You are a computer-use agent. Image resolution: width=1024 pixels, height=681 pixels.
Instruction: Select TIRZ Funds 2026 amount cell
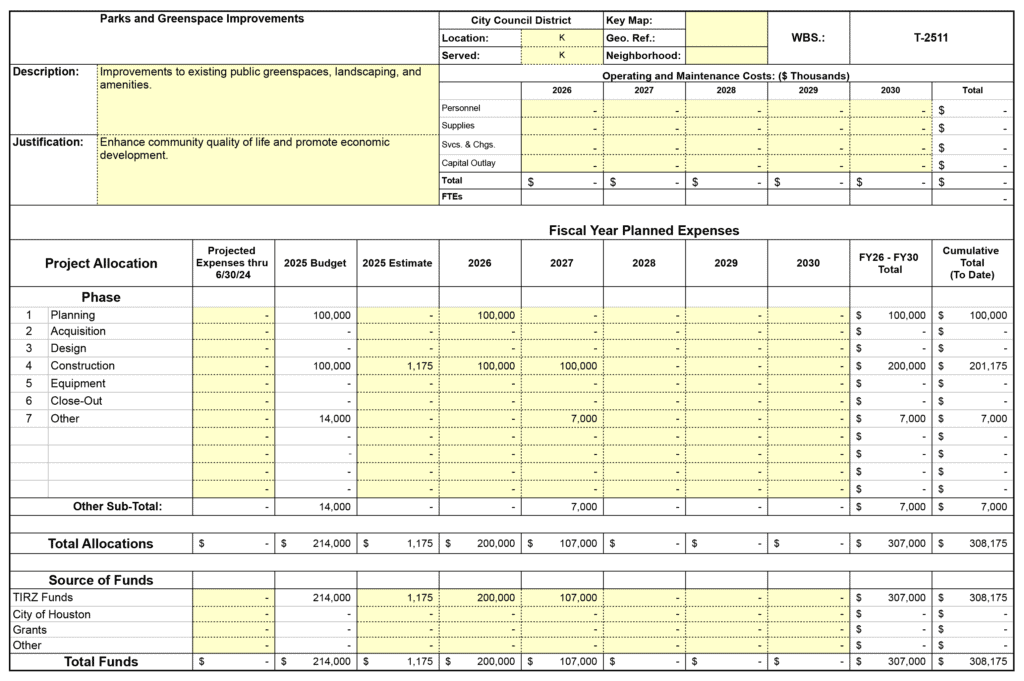(479, 597)
